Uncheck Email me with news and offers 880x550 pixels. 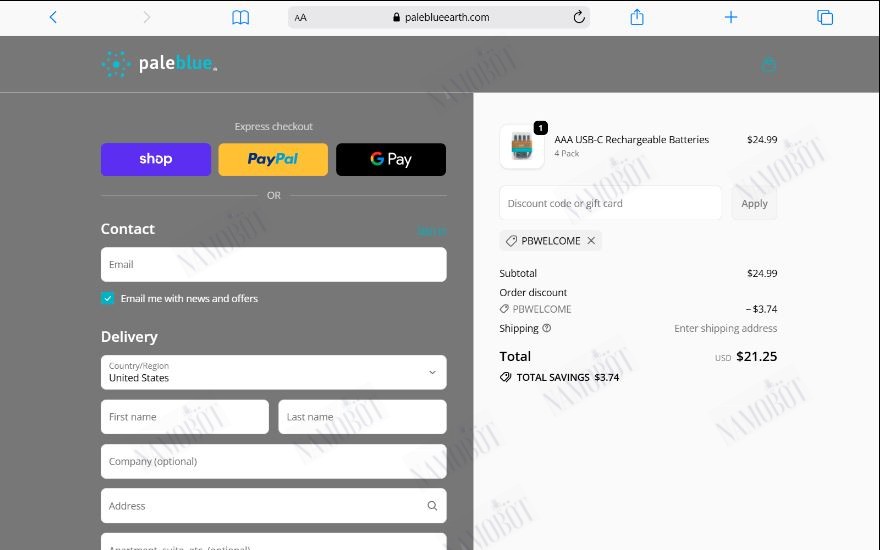point(107,299)
